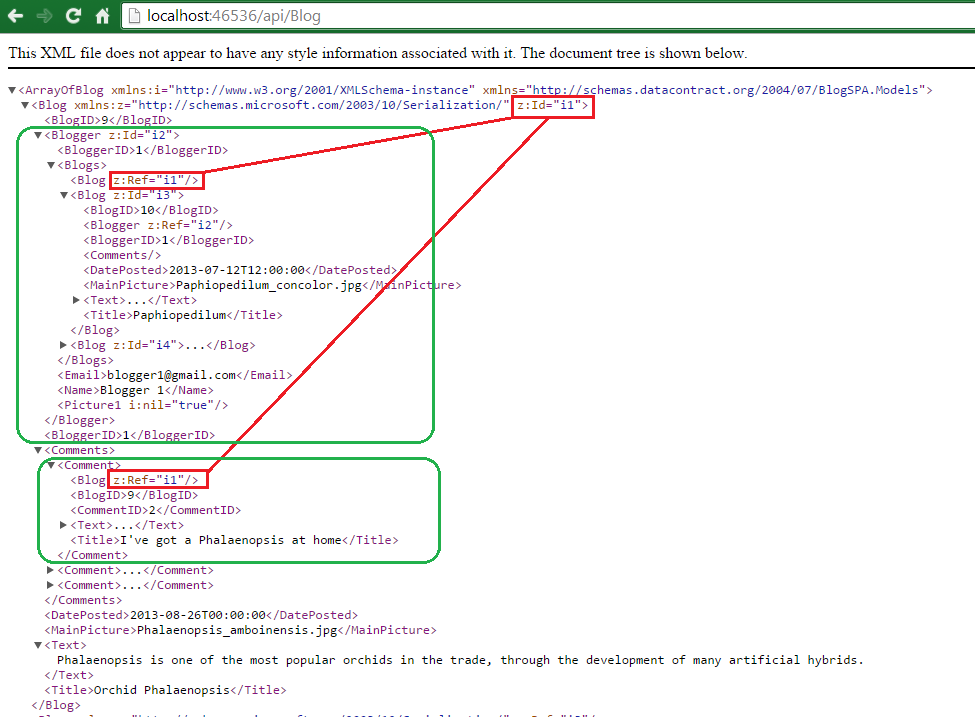Expand the Text node inside first Comment

click(63, 525)
